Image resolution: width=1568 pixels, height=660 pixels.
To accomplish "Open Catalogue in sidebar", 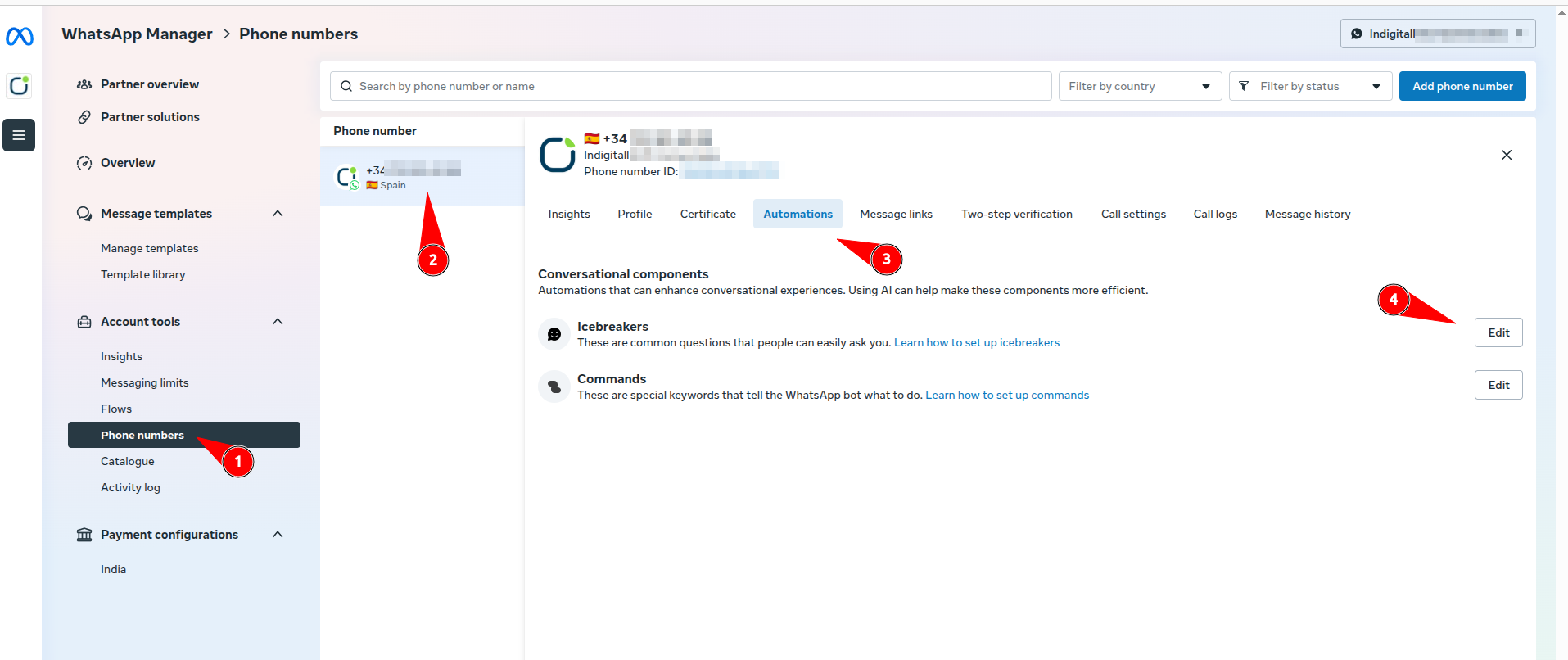I will (128, 461).
